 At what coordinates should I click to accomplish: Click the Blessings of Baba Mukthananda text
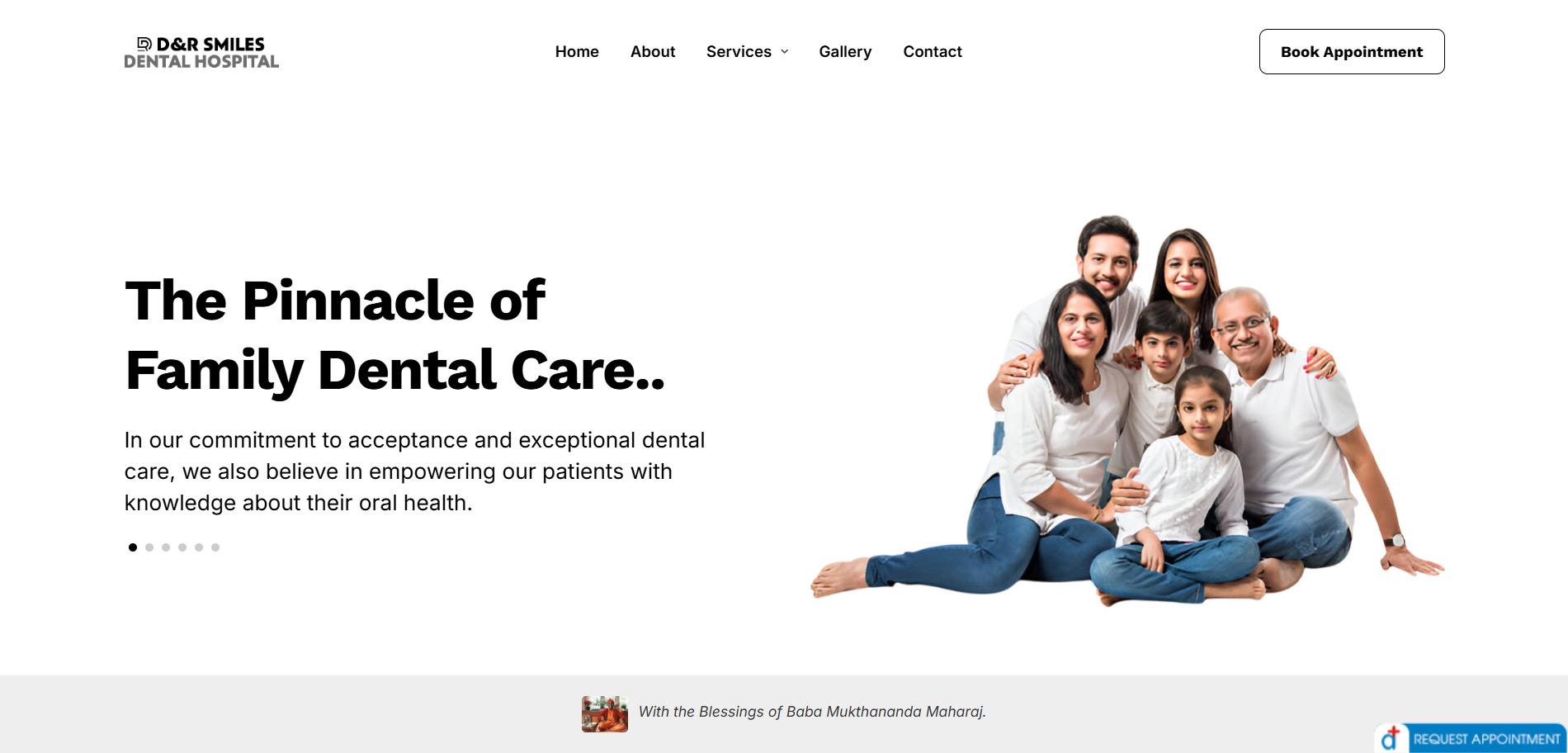tap(812, 712)
